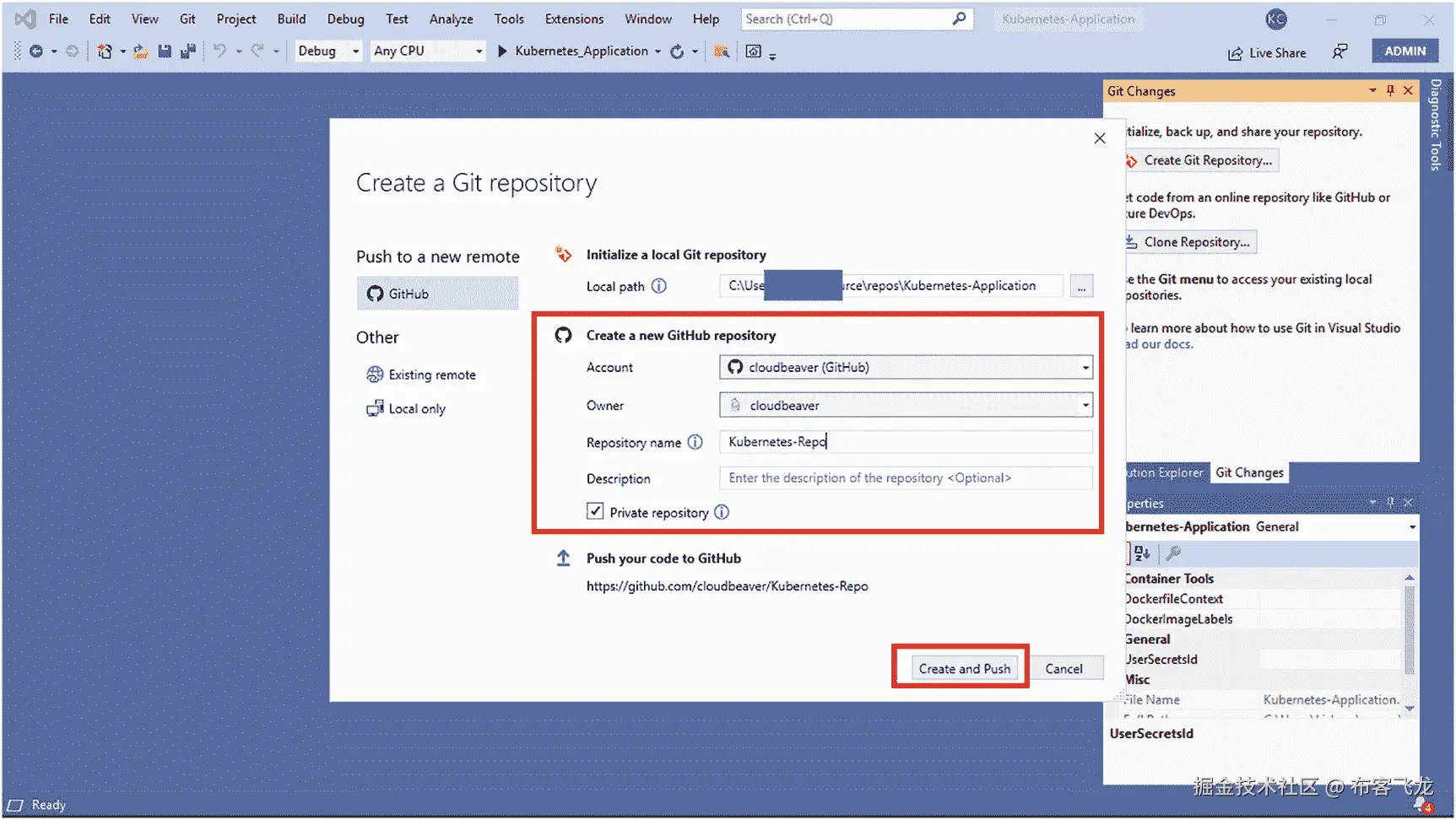
Task: Click the Send Feedback icon
Action: [x=1340, y=52]
